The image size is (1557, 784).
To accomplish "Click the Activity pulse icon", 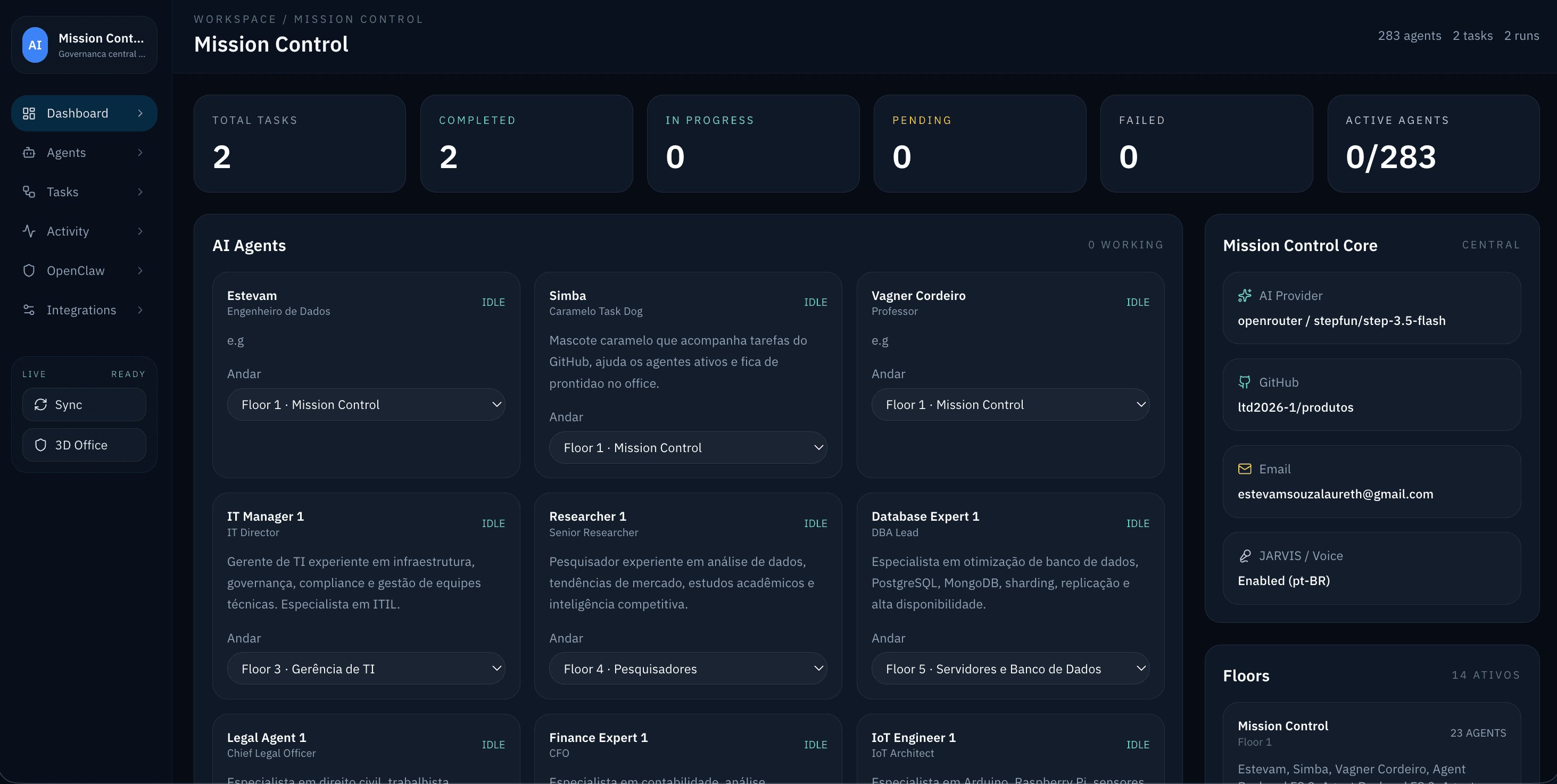I will pos(29,231).
